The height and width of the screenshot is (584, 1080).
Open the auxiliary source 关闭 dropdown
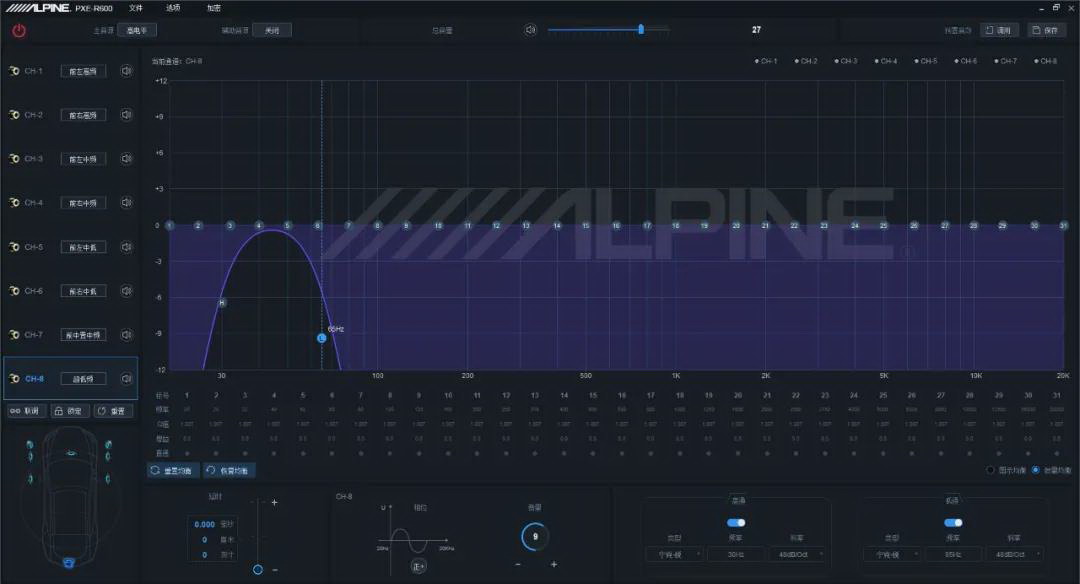pyautogui.click(x=272, y=30)
